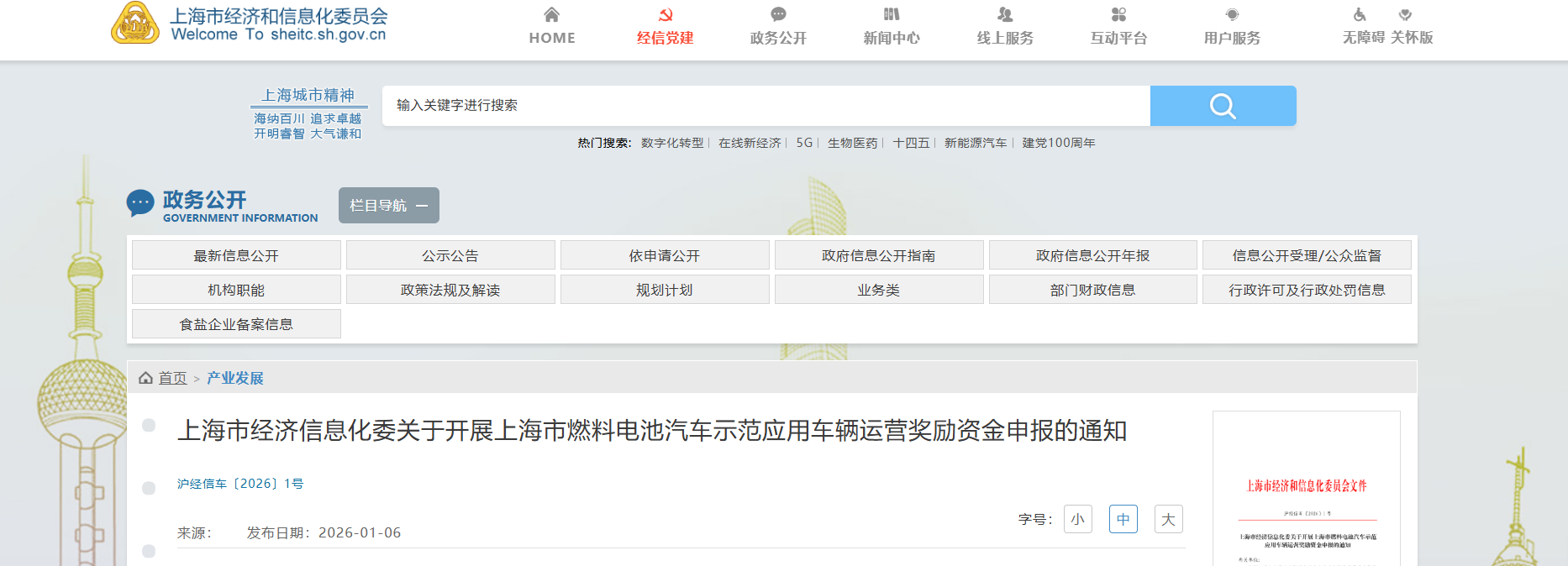Image resolution: width=1568 pixels, height=566 pixels.
Task: Open 最新信息公开 category
Action: pos(236,255)
